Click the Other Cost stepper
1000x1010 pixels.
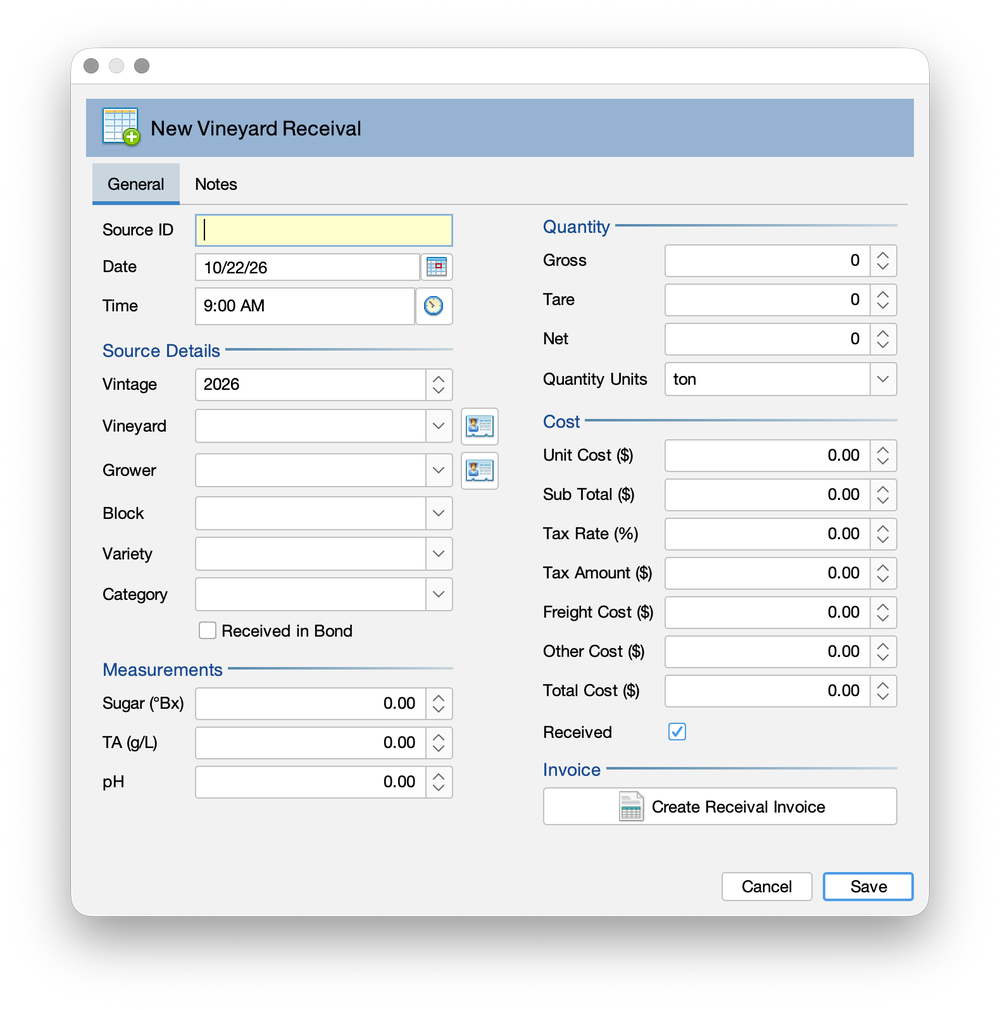883,653
